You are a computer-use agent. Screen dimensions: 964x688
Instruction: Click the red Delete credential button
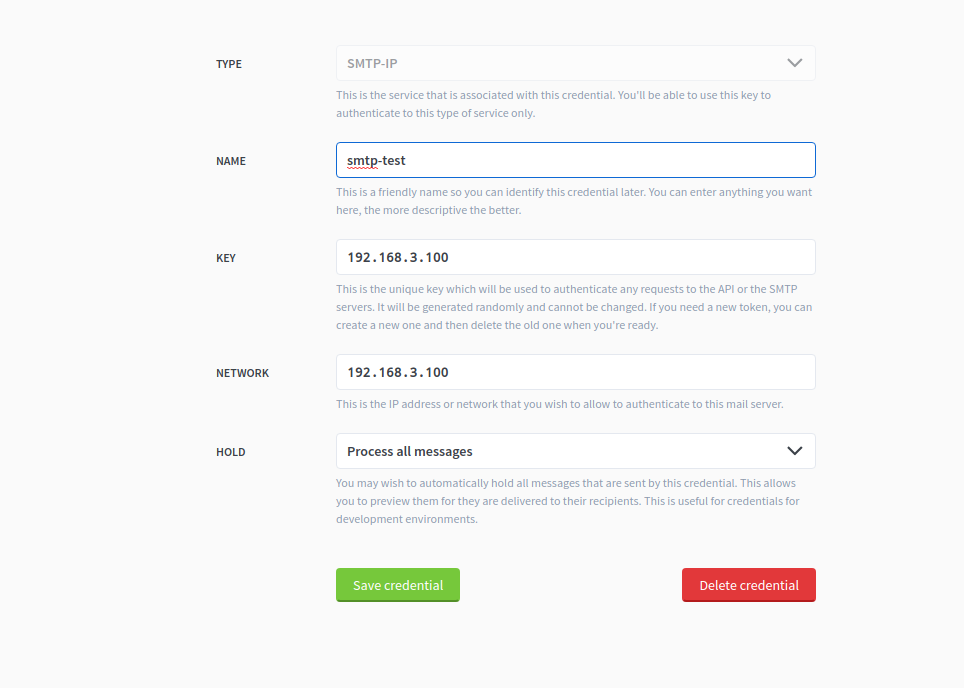(x=748, y=585)
